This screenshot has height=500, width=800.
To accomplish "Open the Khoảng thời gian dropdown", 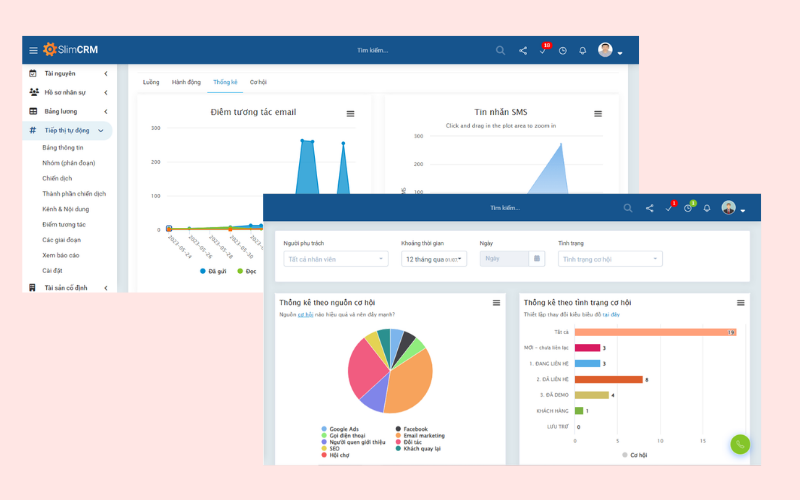I will tap(435, 259).
